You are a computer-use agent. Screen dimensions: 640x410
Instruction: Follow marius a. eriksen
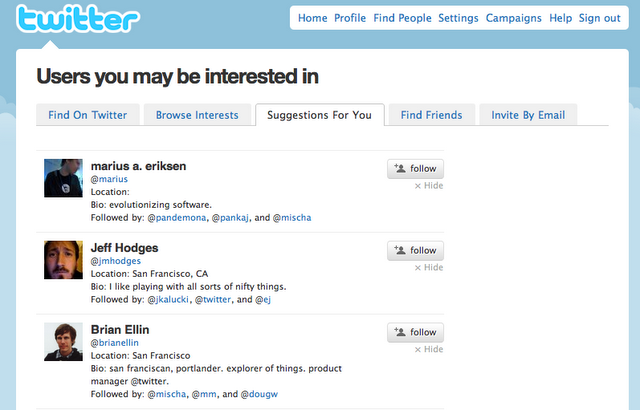click(415, 168)
